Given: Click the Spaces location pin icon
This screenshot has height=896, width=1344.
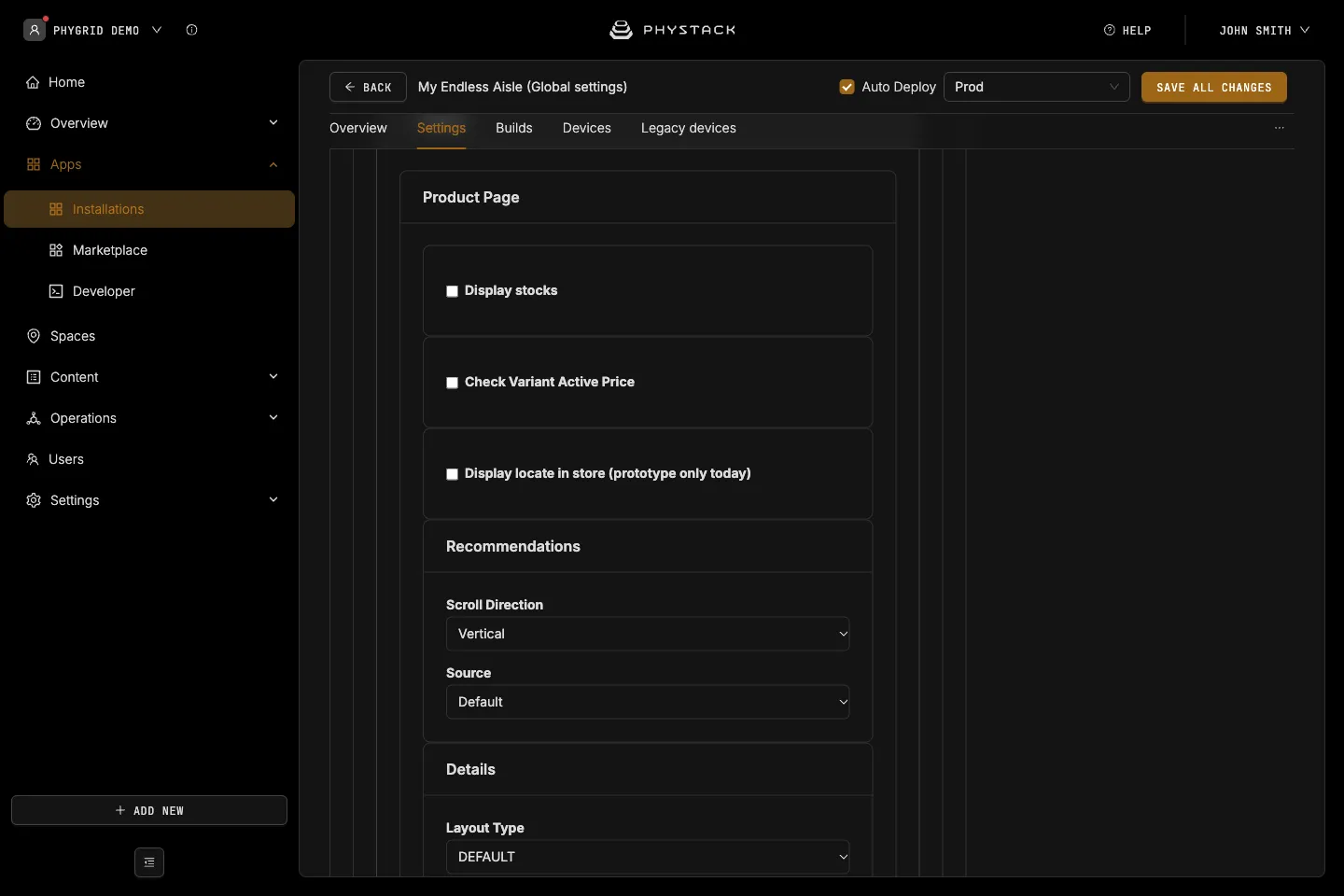Looking at the screenshot, I should click(x=34, y=336).
